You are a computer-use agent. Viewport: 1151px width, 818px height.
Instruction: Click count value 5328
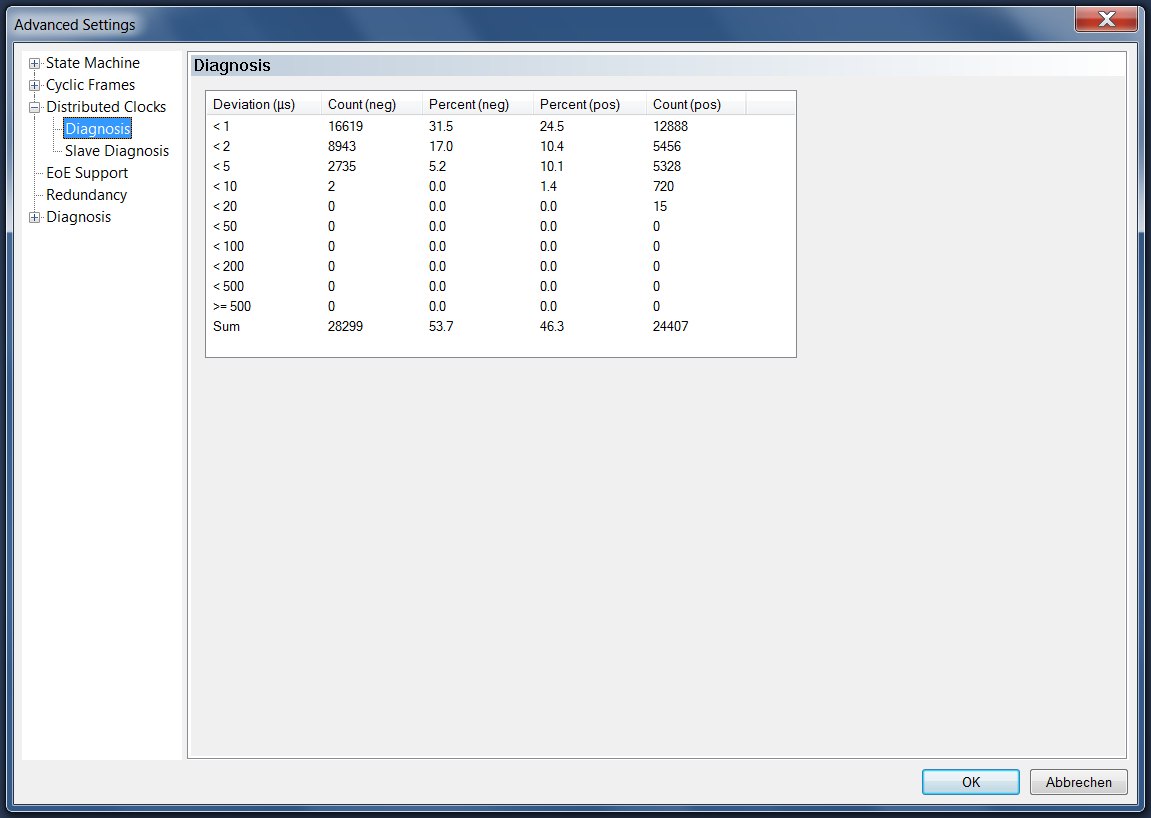pos(667,166)
